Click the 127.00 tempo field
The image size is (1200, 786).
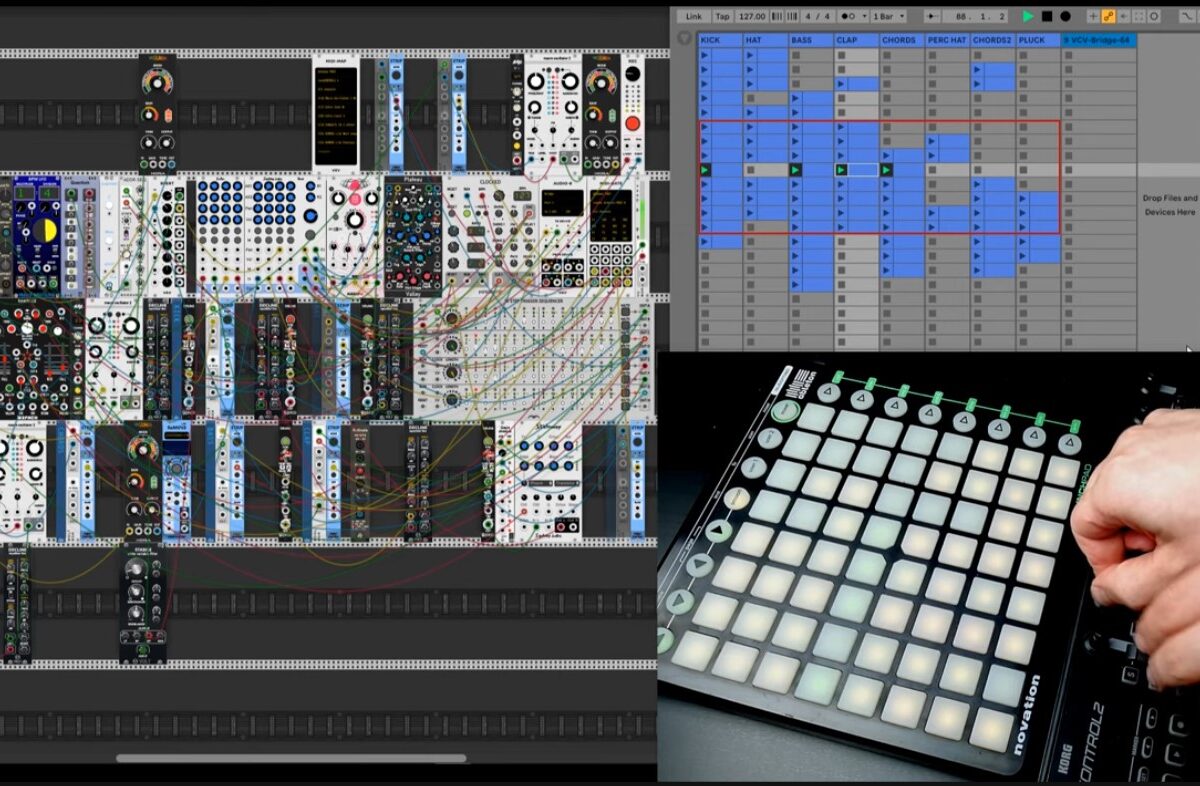752,16
